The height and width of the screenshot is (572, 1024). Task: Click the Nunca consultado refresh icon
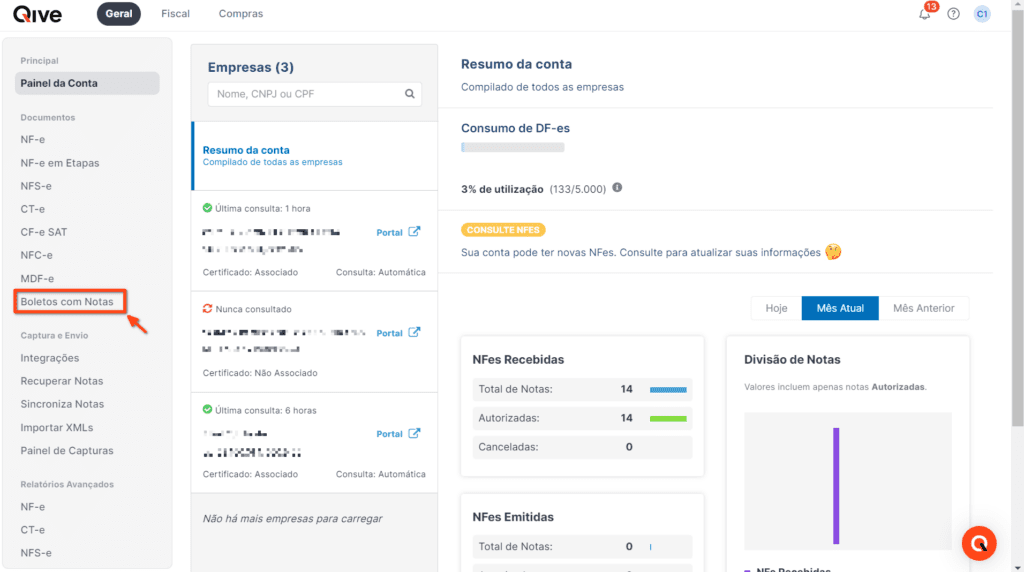click(207, 308)
